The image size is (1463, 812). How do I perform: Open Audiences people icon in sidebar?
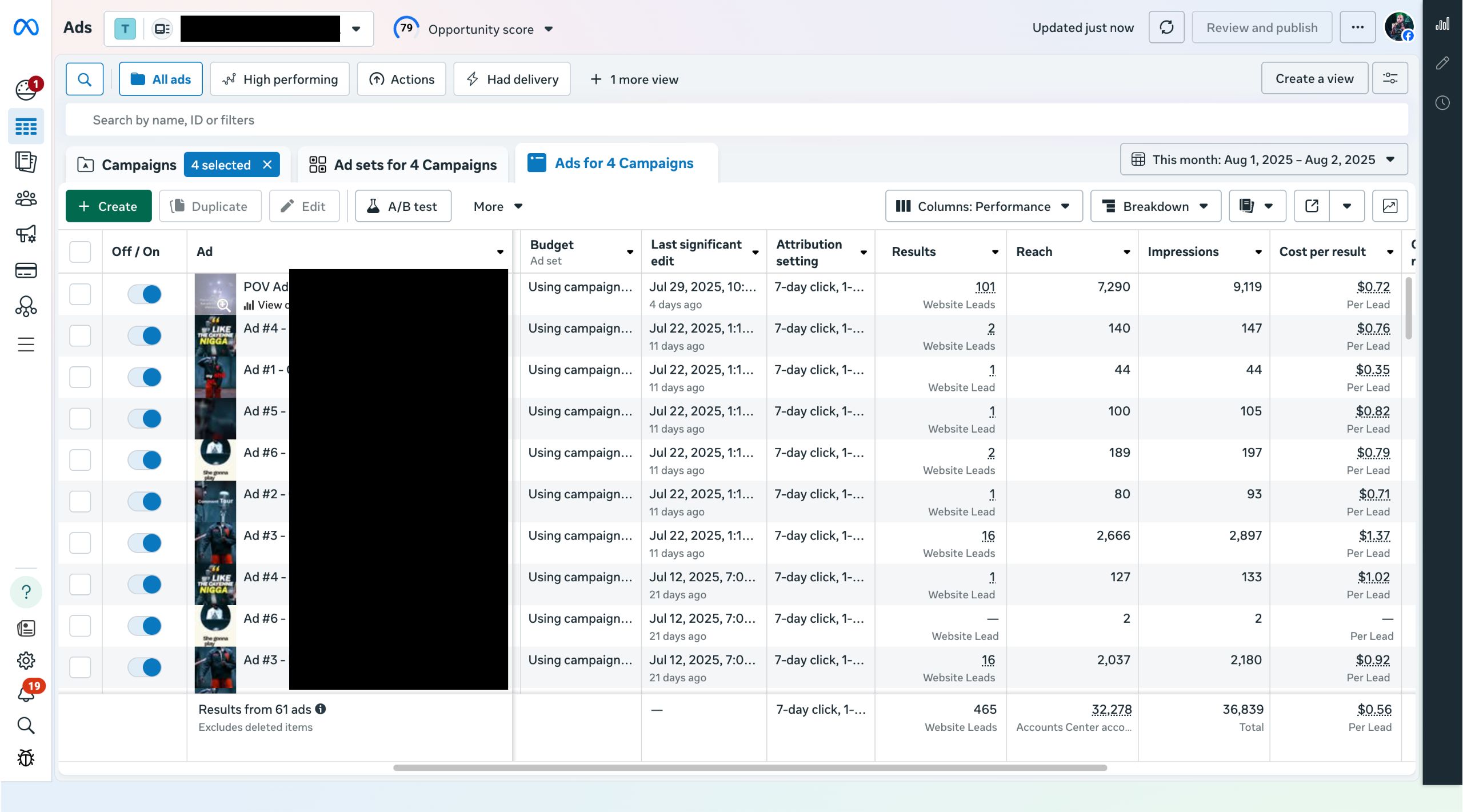click(x=26, y=198)
